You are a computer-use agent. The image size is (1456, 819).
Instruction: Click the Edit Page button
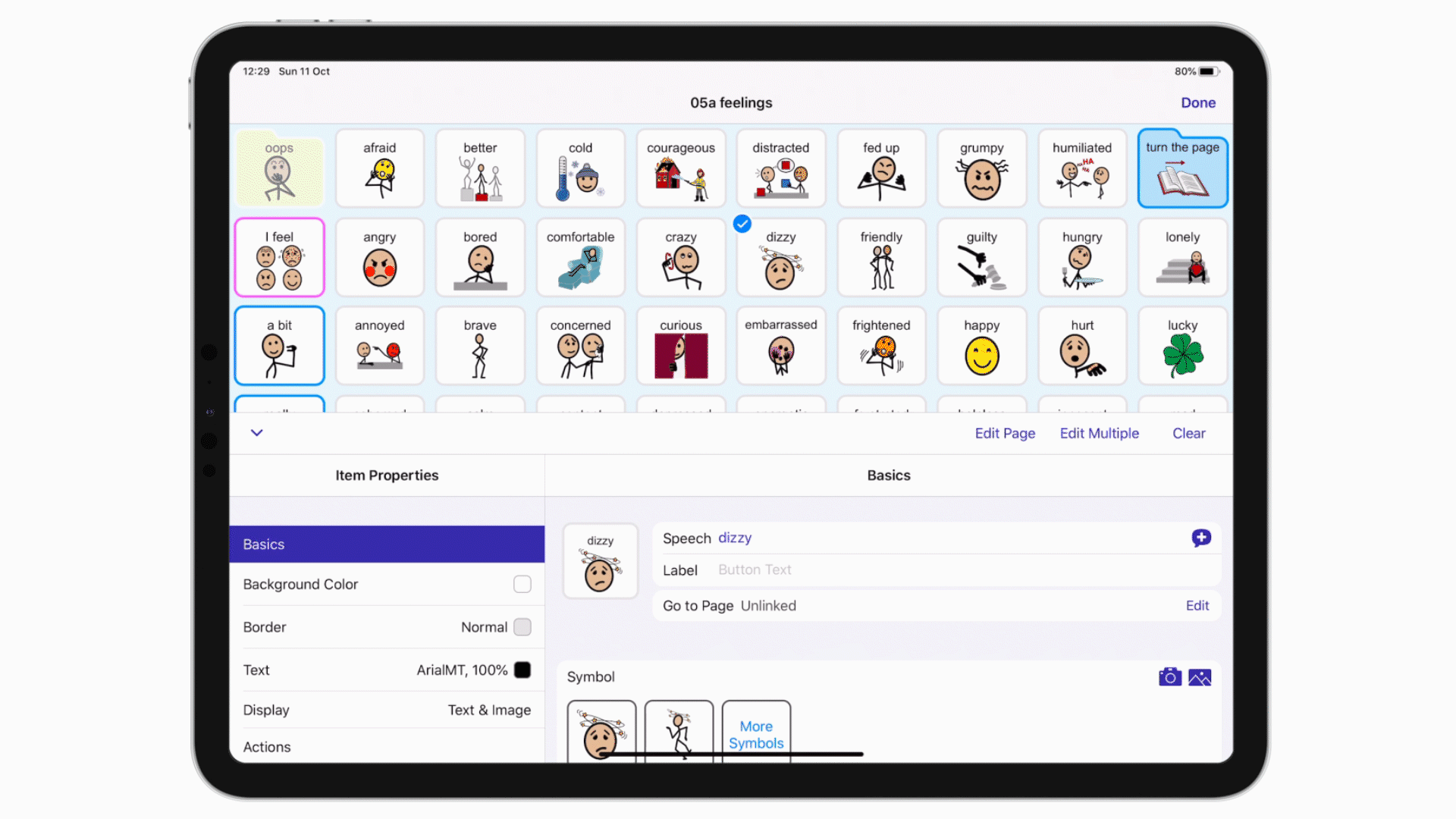[1005, 432]
